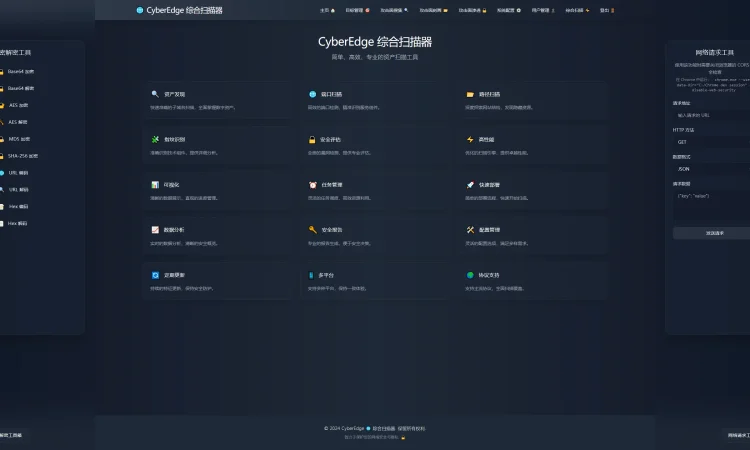Click the refresh icon on 定期更新 card
750x450 pixels.
(155, 275)
